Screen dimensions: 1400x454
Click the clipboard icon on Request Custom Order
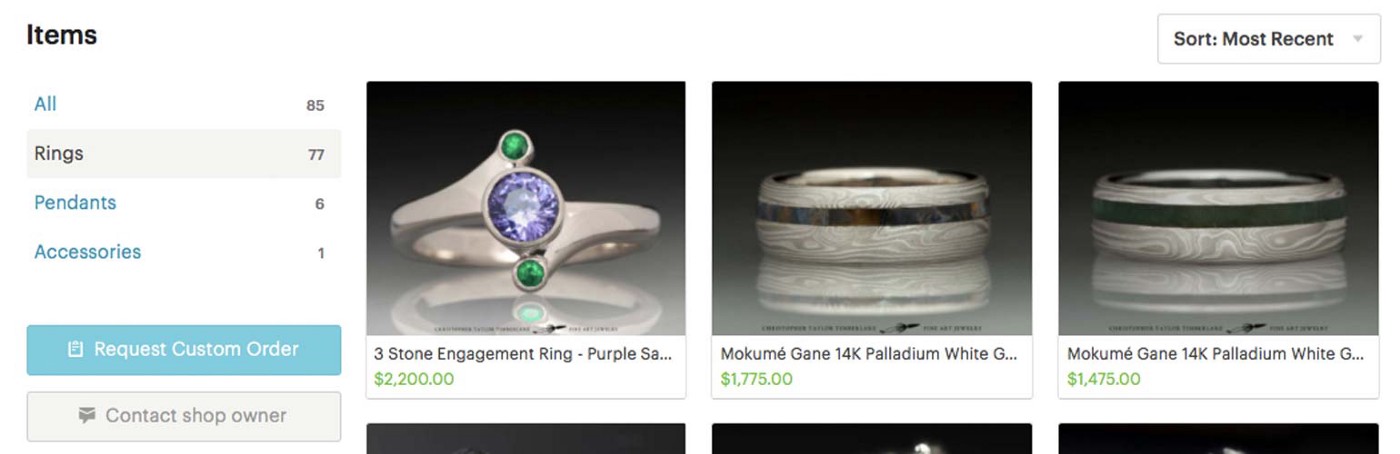point(75,350)
